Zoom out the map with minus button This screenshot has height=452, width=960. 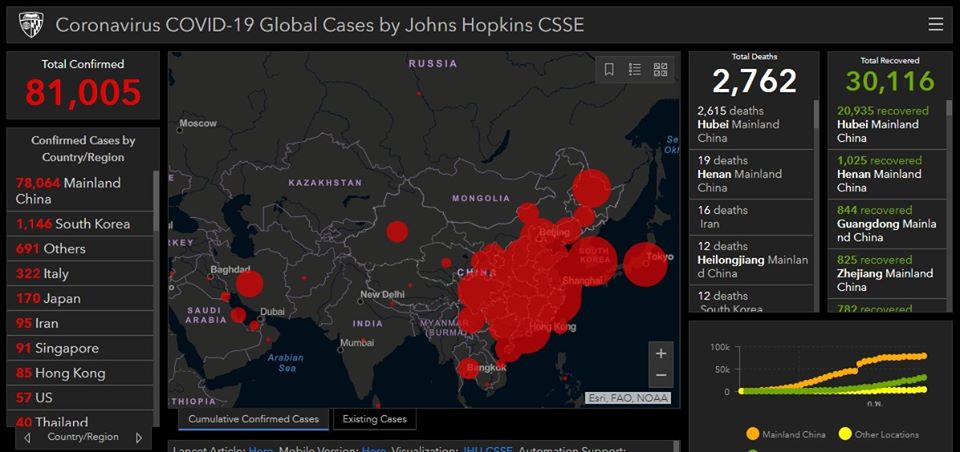661,375
